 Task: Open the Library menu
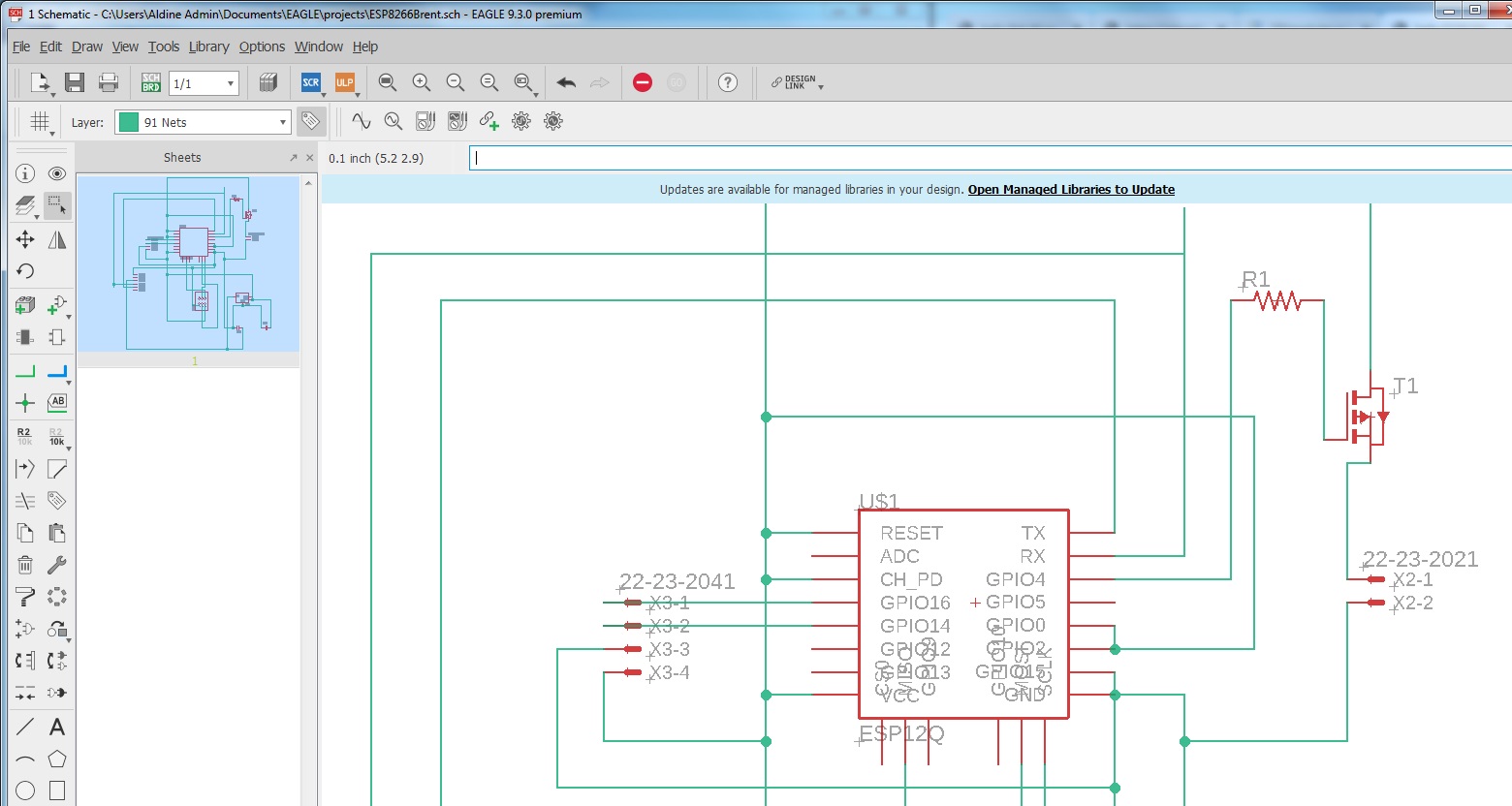click(208, 46)
